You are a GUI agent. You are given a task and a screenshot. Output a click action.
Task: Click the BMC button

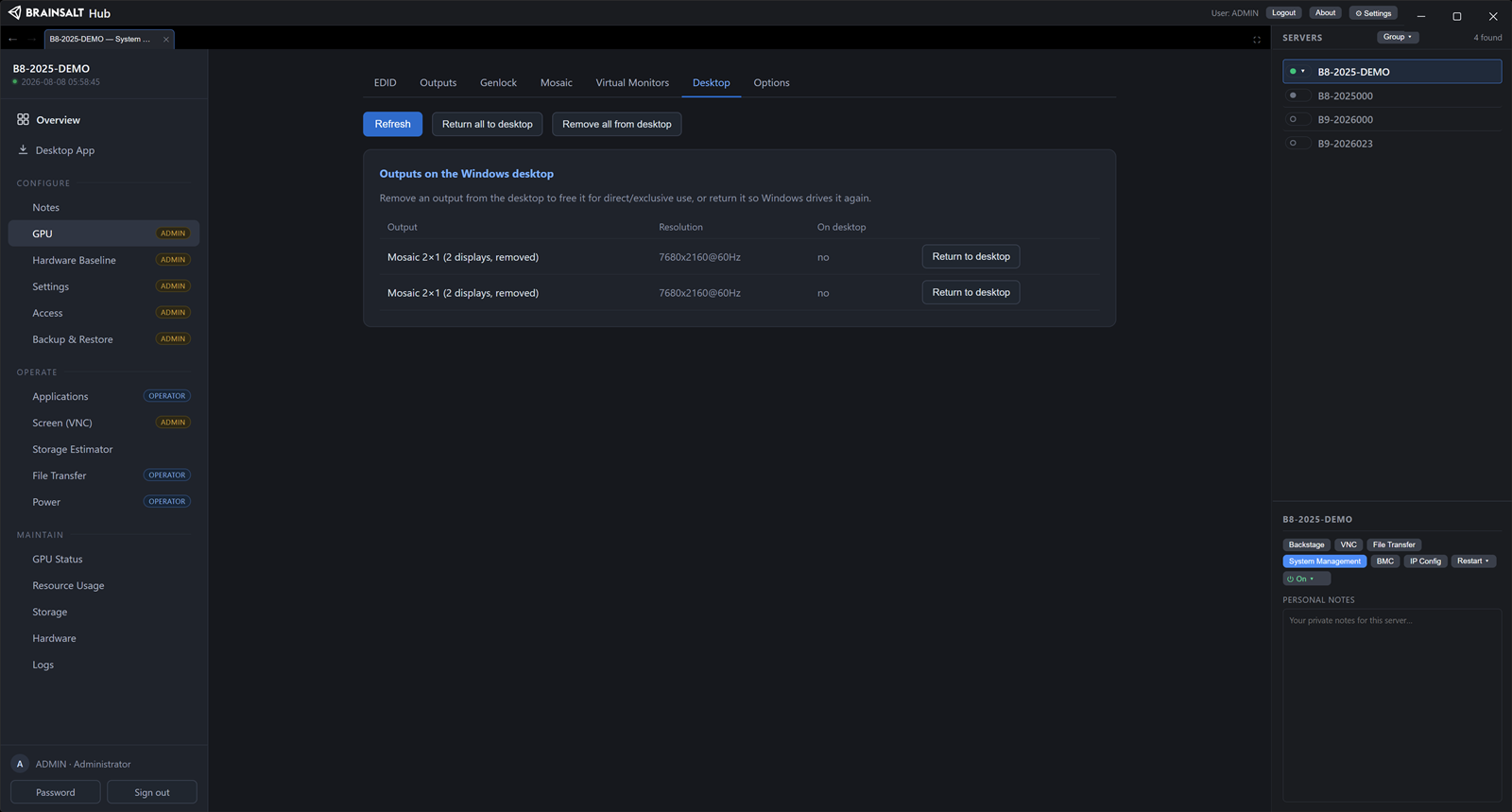pyautogui.click(x=1384, y=561)
